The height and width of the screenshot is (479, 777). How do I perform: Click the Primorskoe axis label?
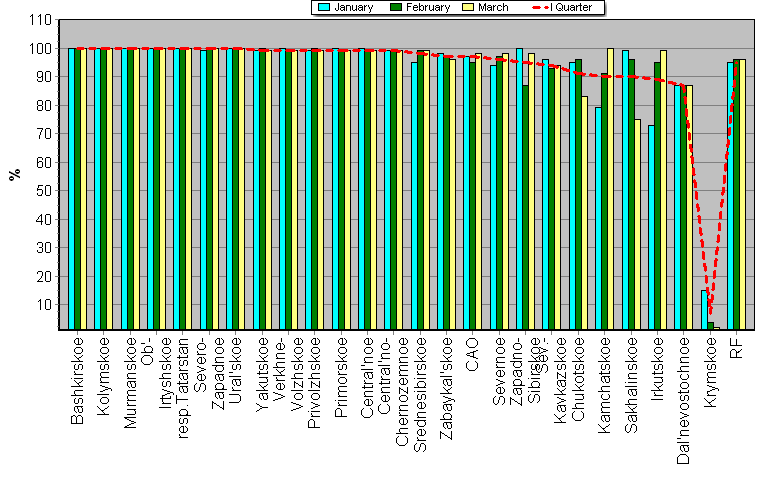(341, 377)
